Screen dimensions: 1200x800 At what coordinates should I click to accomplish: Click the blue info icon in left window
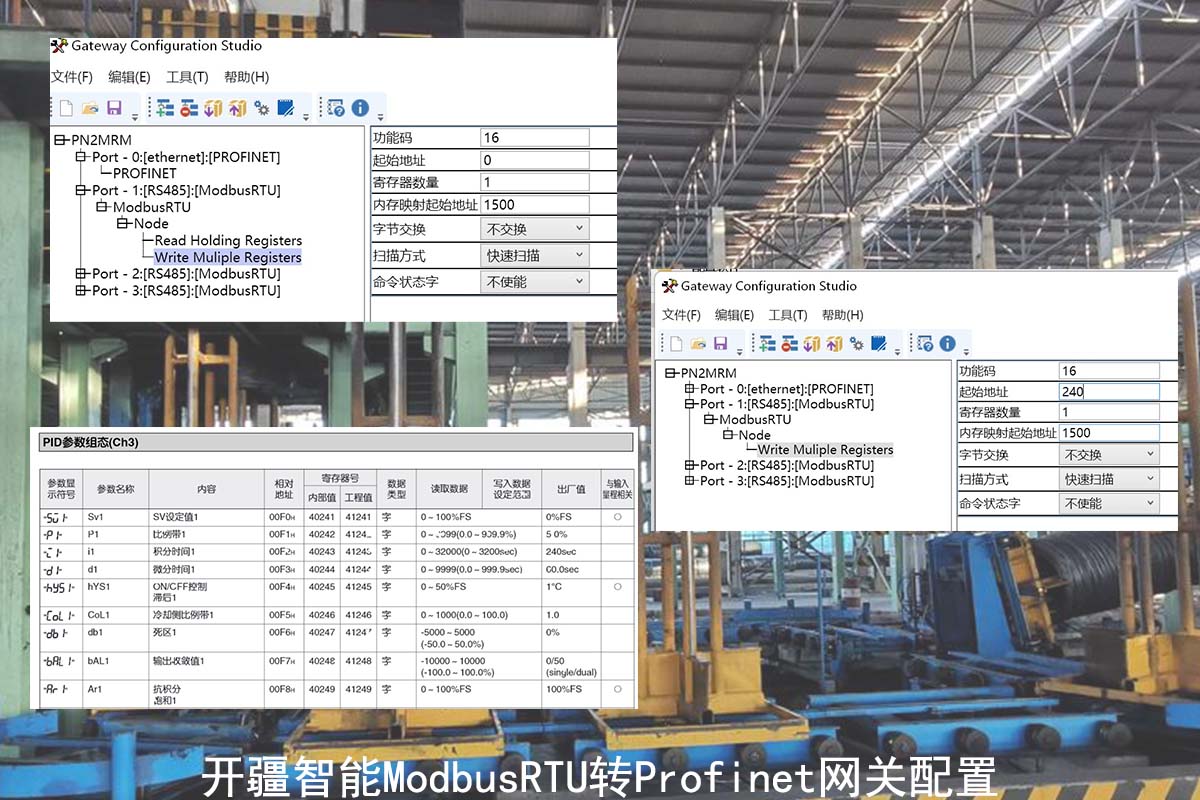[360, 108]
